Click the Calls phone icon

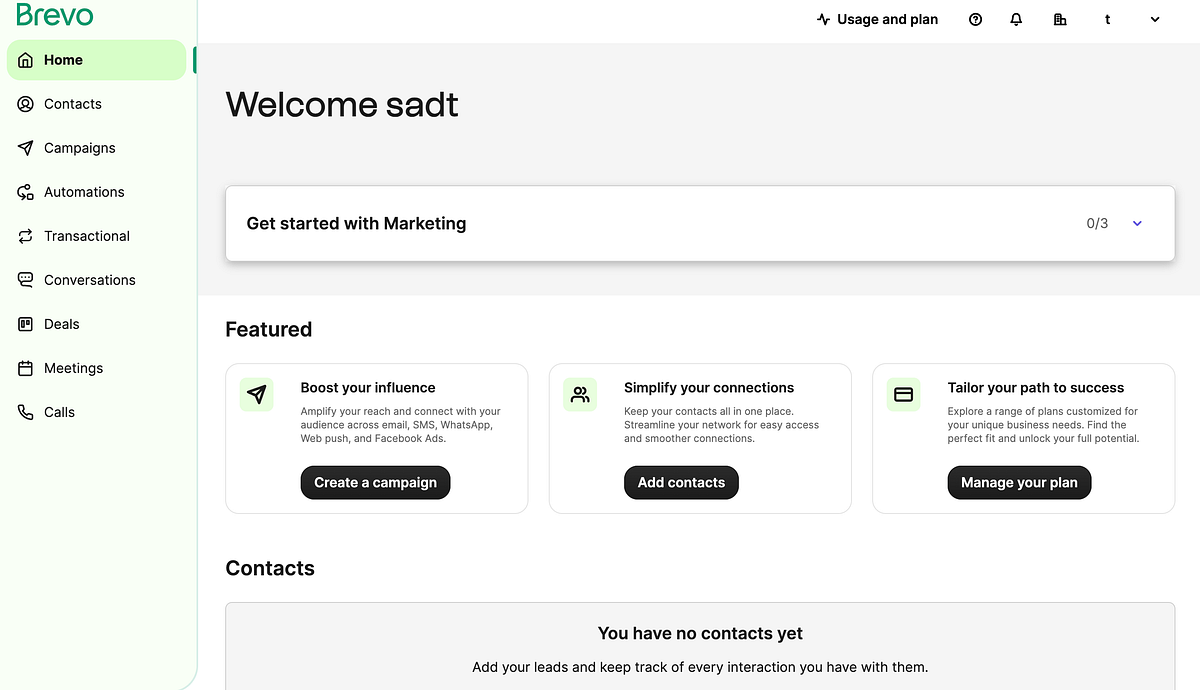25,411
